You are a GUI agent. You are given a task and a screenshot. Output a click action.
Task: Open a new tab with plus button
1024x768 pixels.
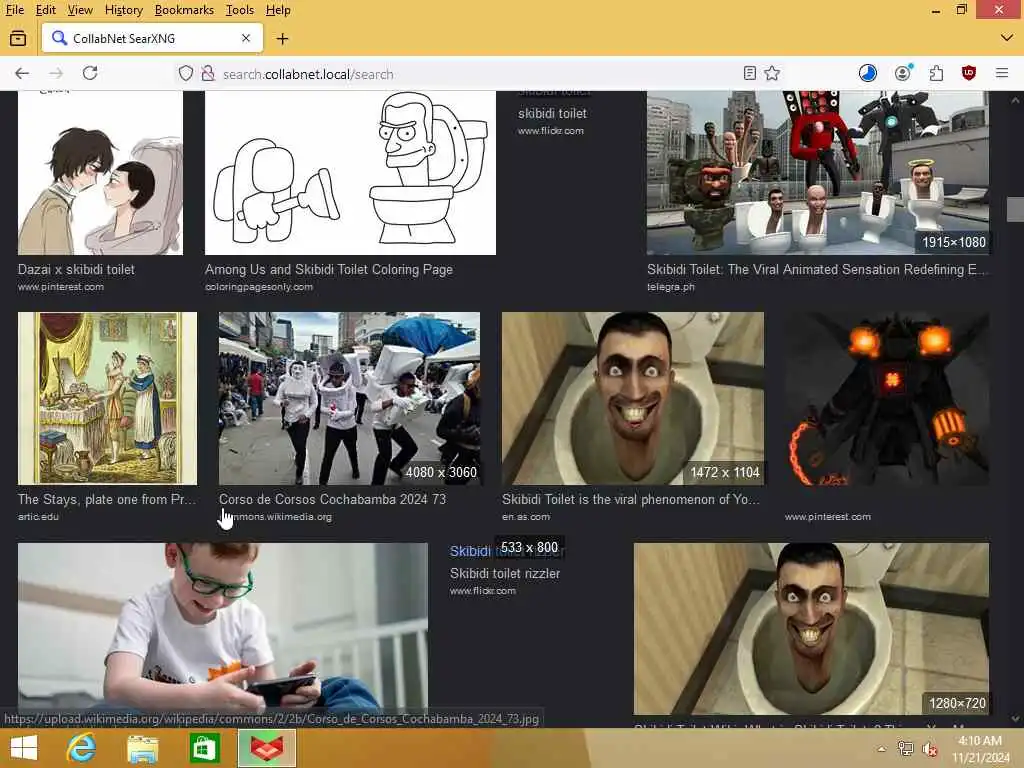click(x=282, y=39)
